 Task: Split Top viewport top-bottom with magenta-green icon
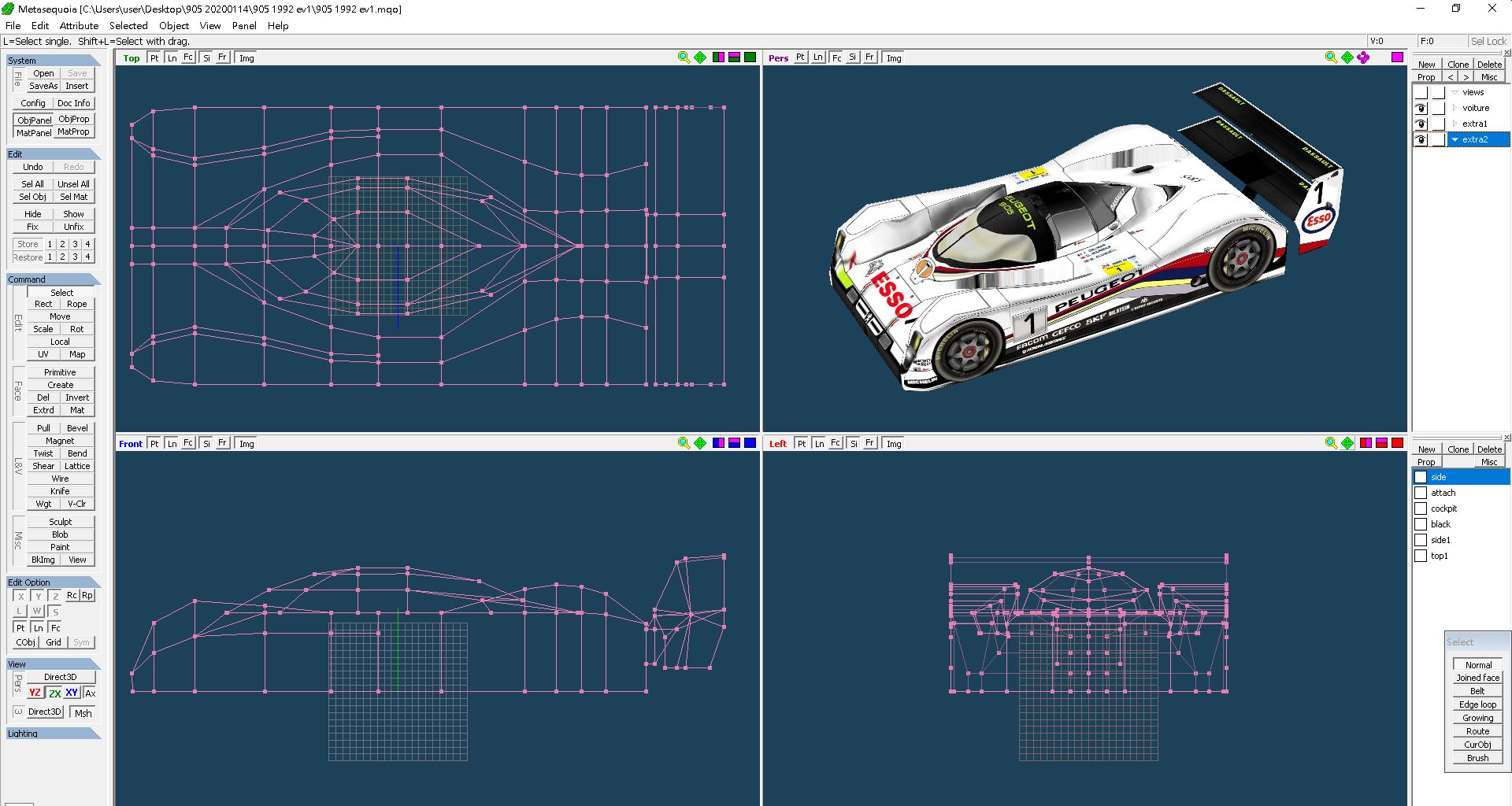click(x=734, y=57)
